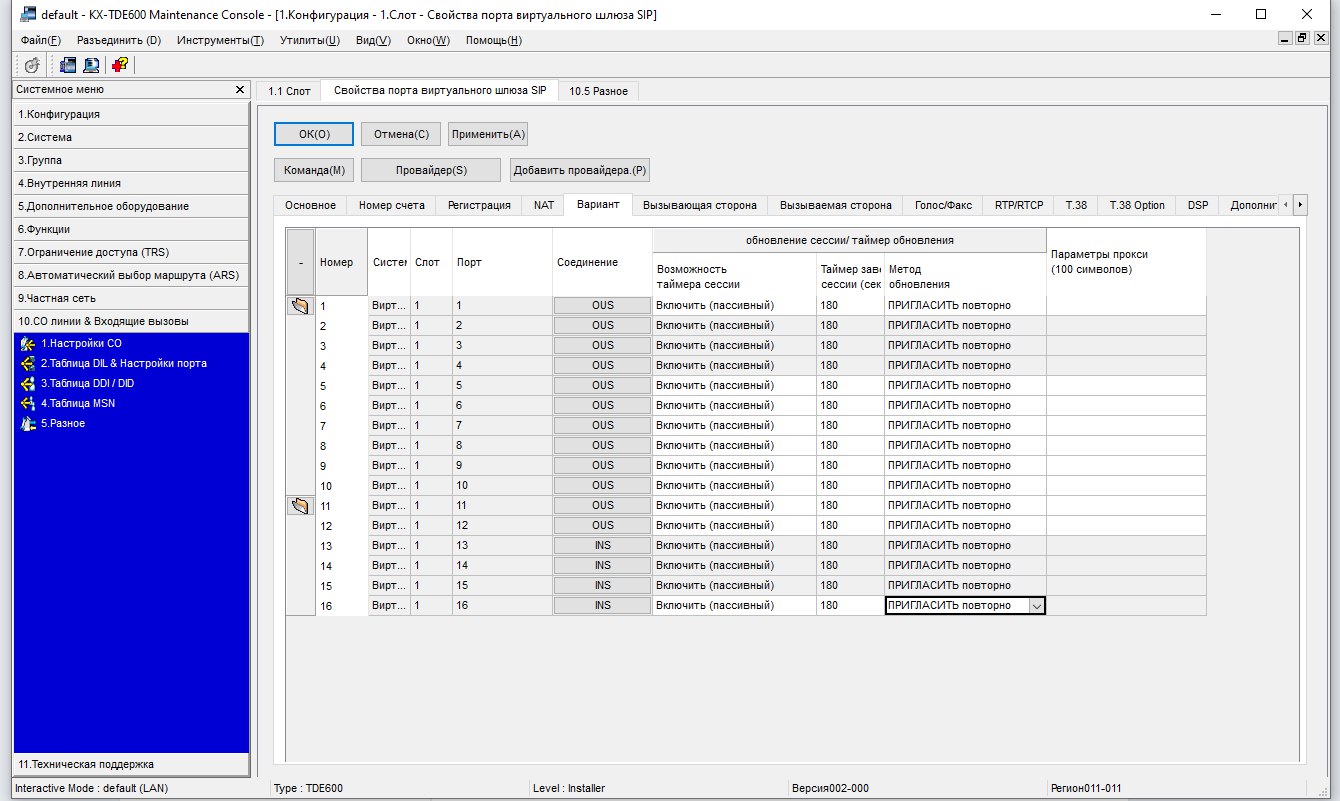Select the RTP/RTCP tab
The width and height of the screenshot is (1340, 801).
[x=1019, y=205]
